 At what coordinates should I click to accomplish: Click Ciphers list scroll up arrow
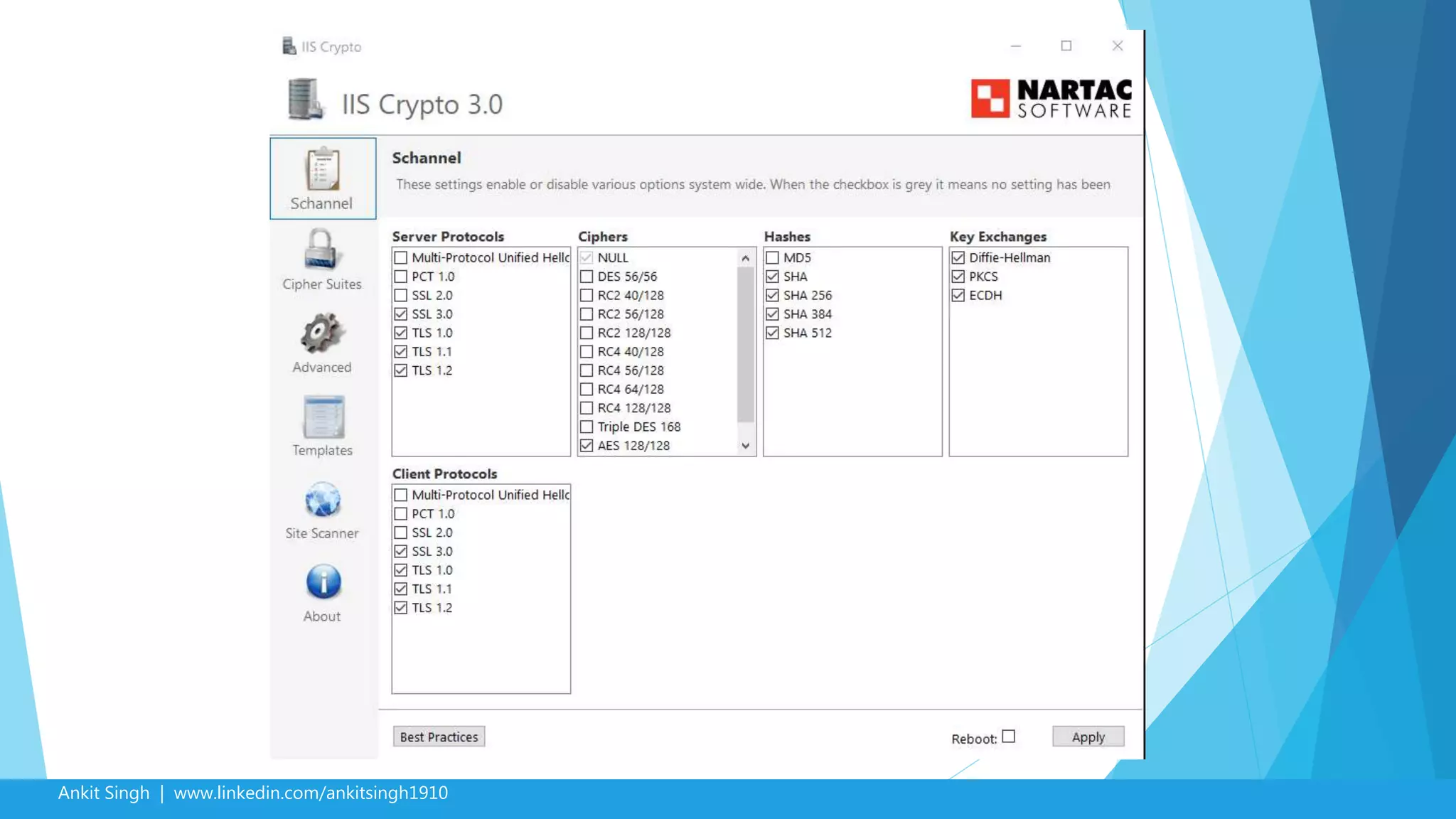[745, 258]
